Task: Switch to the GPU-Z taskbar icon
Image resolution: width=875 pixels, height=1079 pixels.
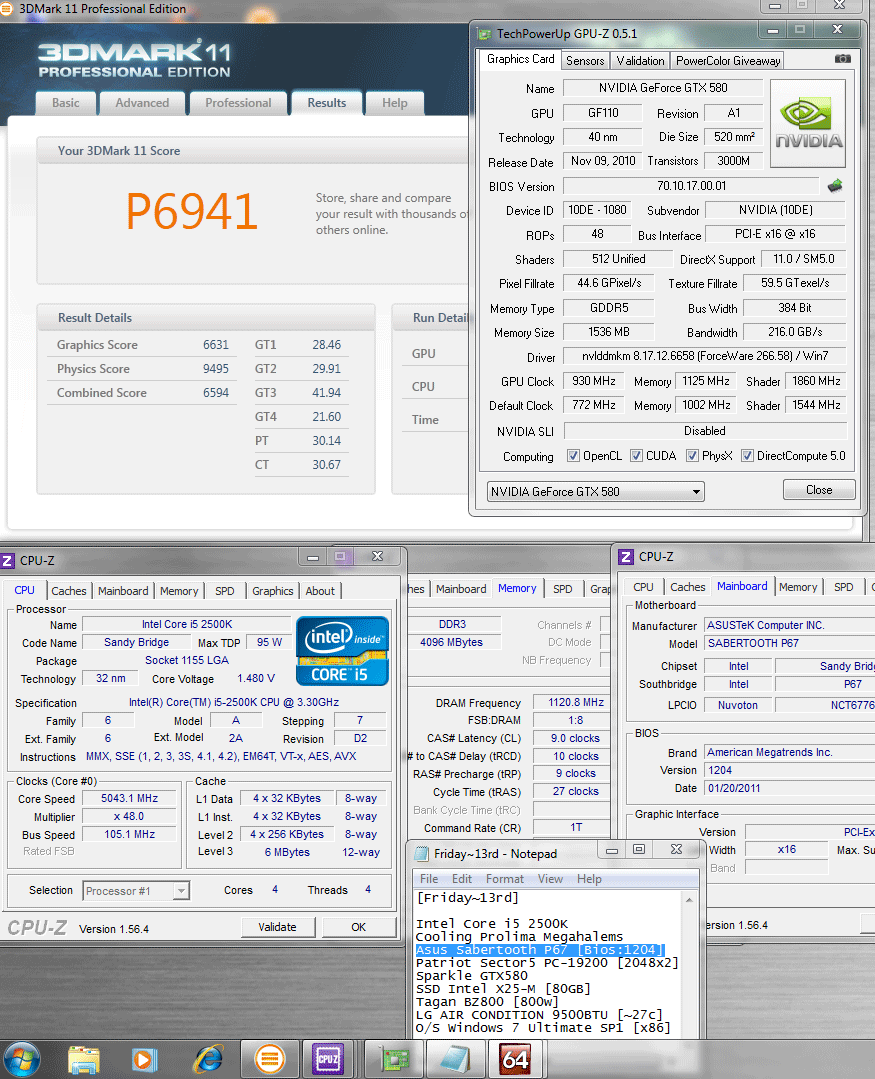Action: pos(395,1060)
